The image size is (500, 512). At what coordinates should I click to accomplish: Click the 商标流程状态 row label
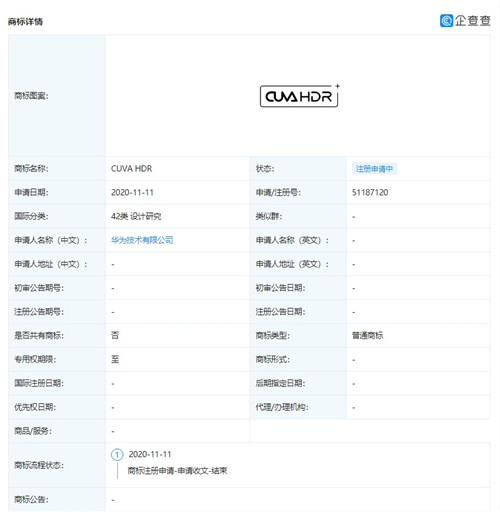(x=39, y=465)
